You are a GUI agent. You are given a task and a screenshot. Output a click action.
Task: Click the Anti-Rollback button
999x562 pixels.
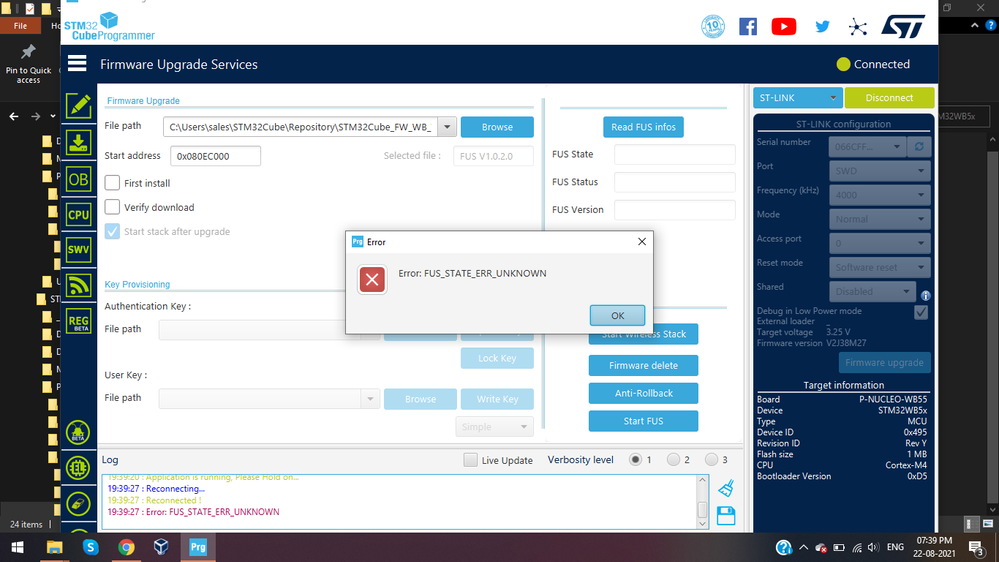coord(643,393)
